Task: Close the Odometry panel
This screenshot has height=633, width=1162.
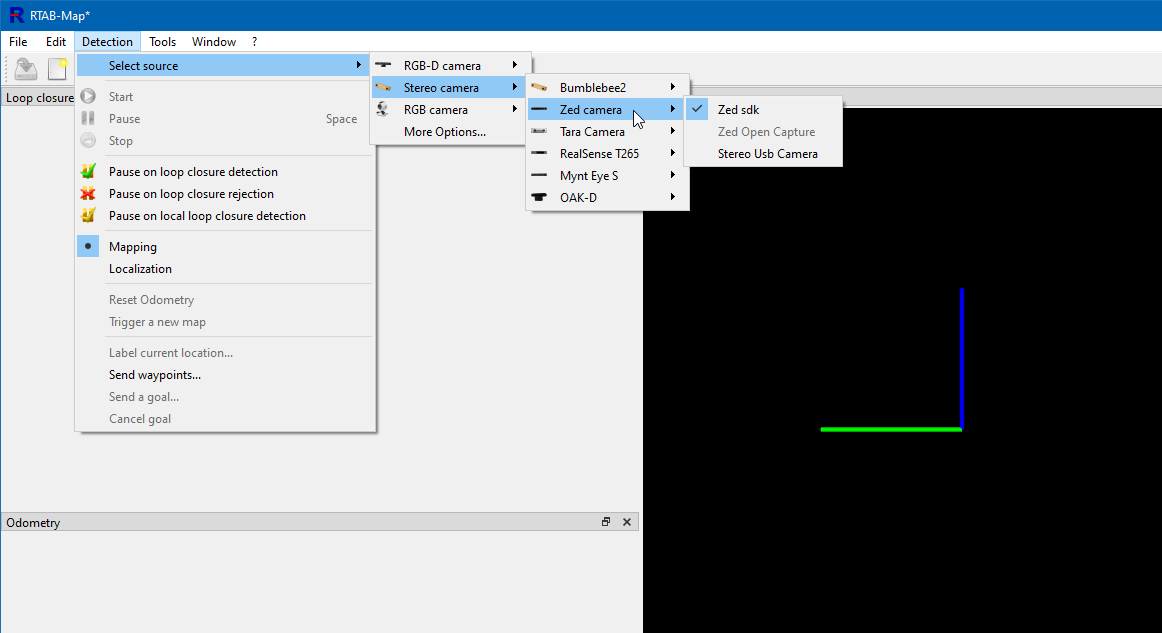Action: click(627, 522)
